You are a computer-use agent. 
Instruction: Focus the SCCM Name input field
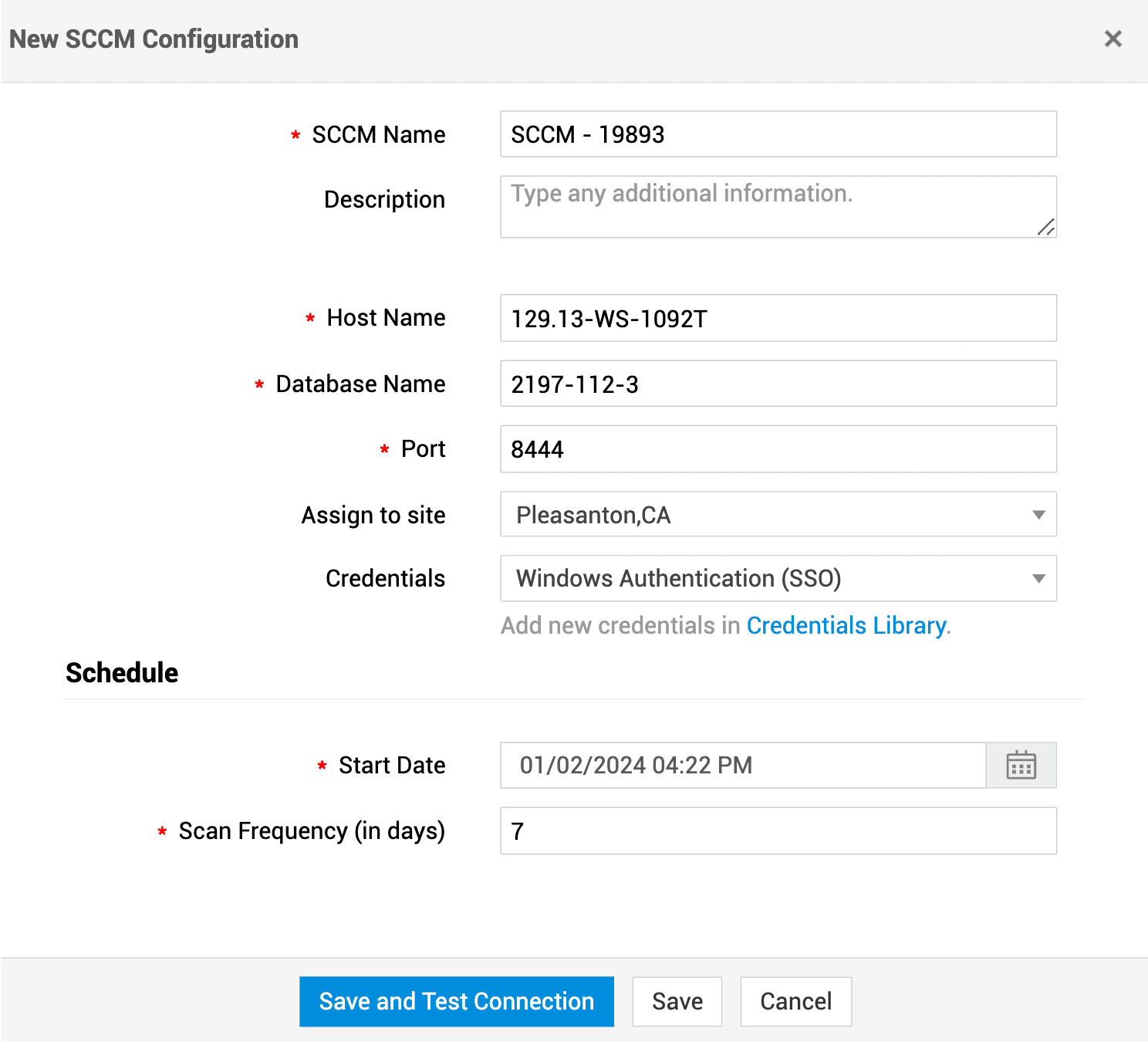pos(778,134)
